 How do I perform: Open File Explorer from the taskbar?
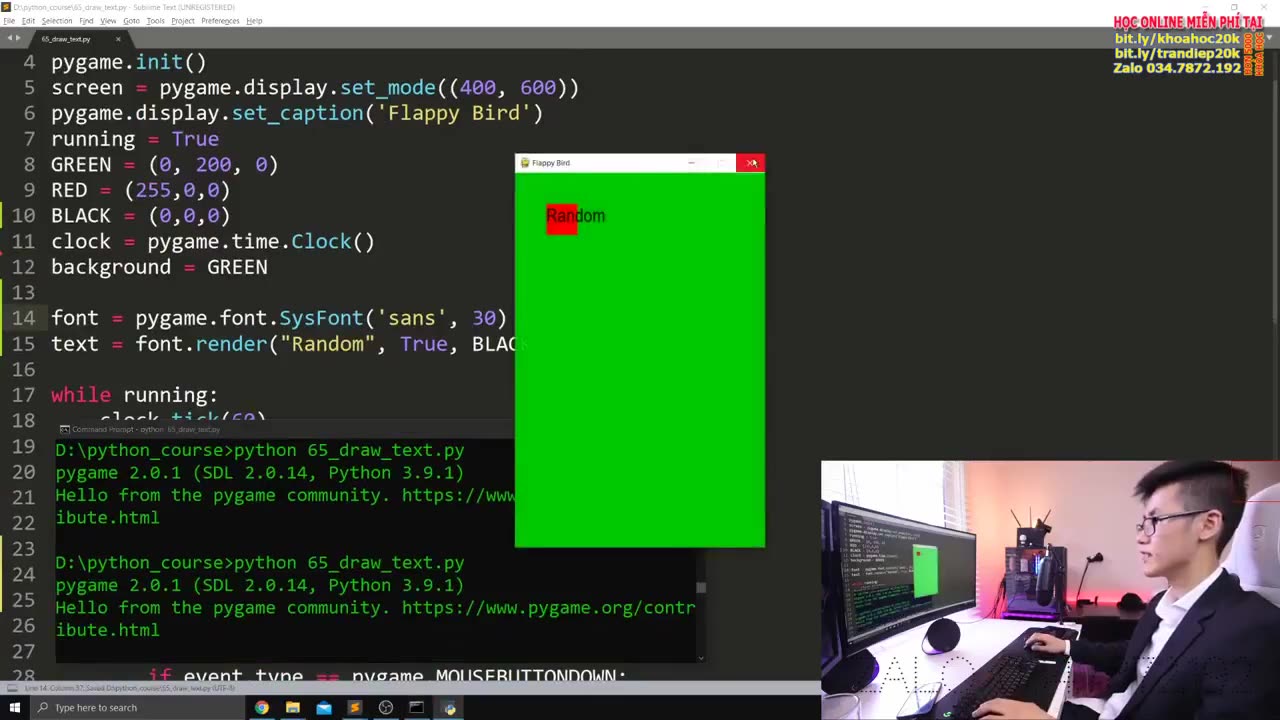coord(292,708)
